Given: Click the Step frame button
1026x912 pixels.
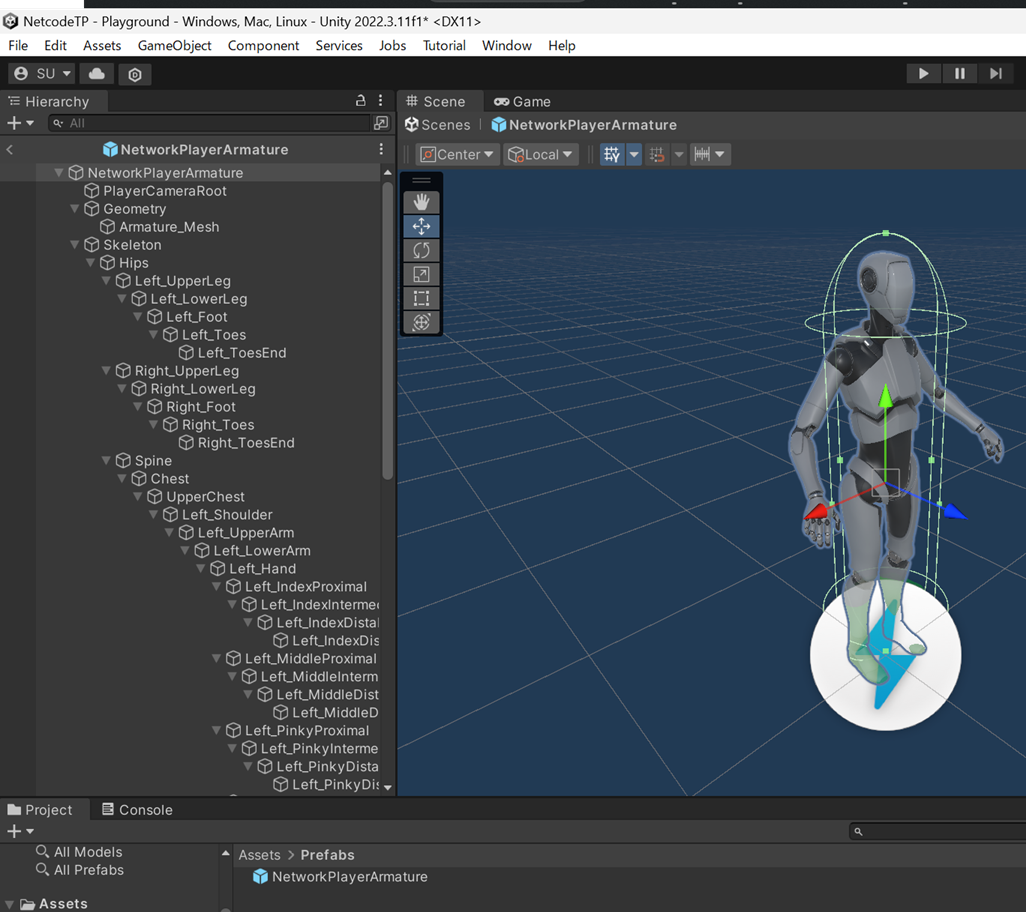Looking at the screenshot, I should coord(995,74).
